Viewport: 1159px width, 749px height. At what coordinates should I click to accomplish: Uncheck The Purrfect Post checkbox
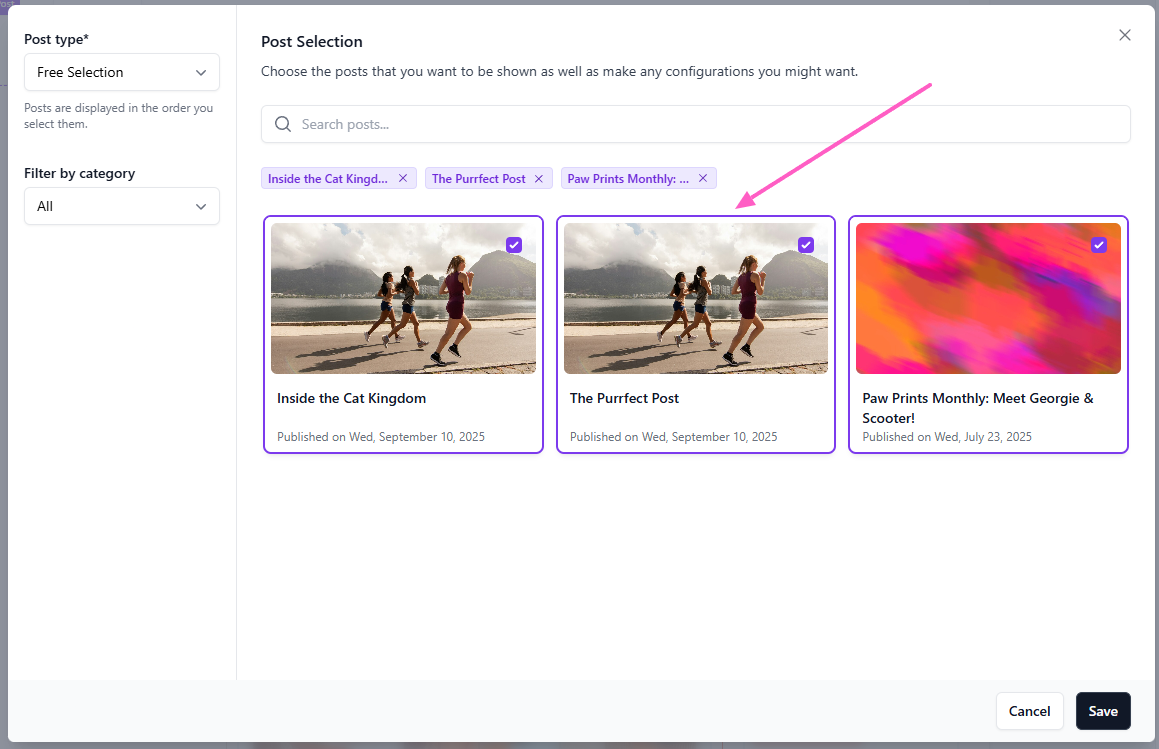(x=806, y=245)
